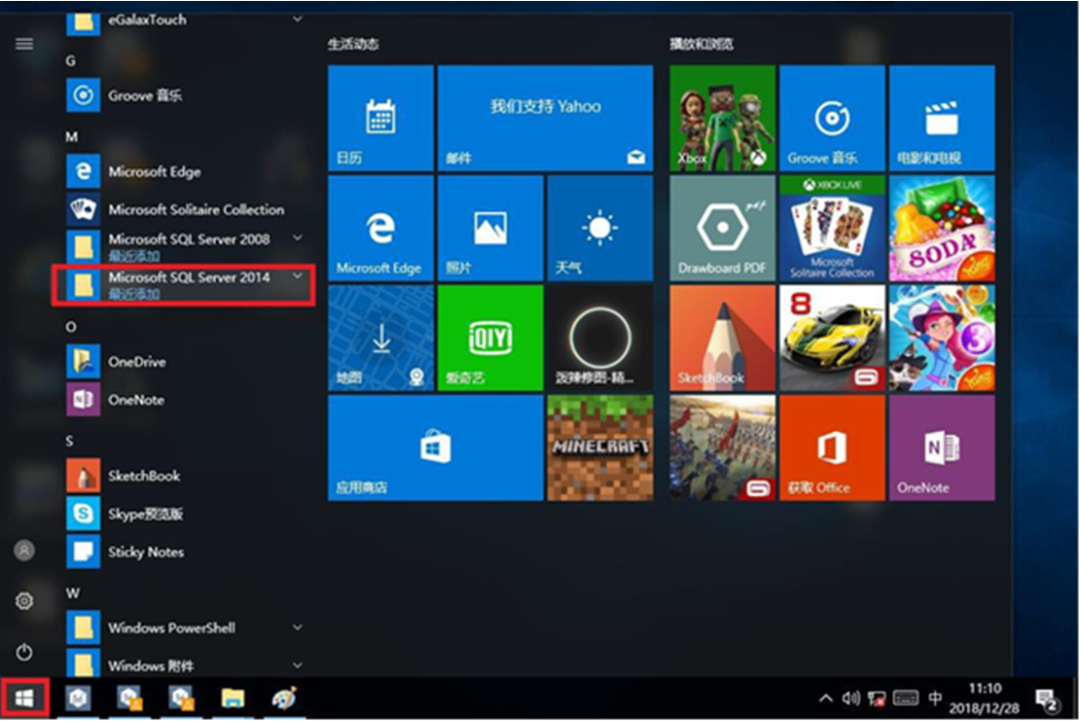Open the paint palette app on the taskbar
The height and width of the screenshot is (721, 1080).
284,698
